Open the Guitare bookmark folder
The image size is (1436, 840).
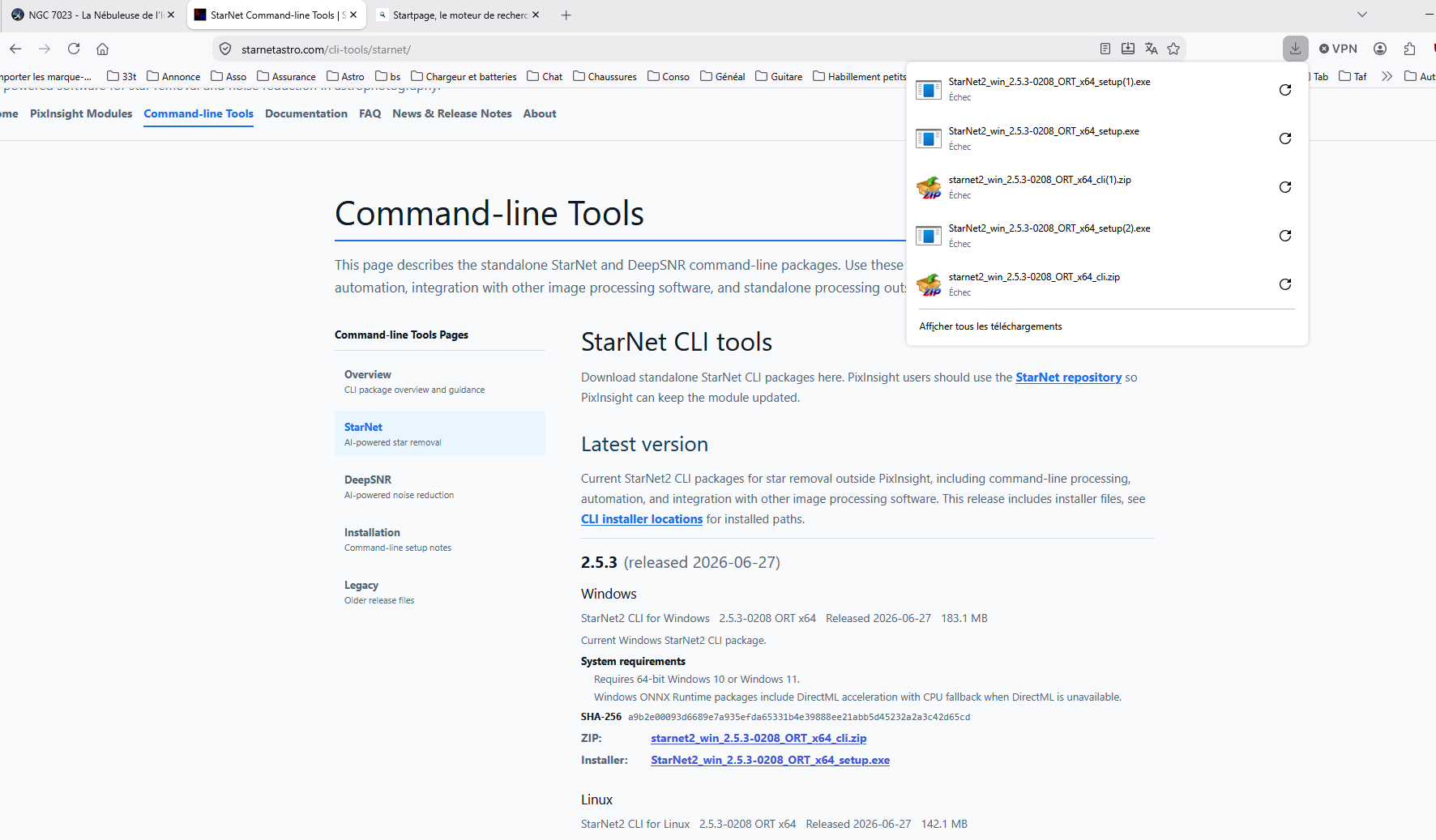[779, 76]
